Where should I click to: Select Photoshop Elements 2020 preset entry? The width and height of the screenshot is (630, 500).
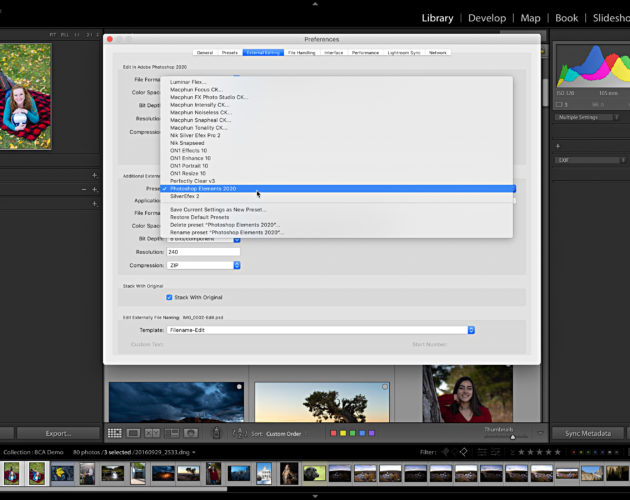click(x=336, y=189)
